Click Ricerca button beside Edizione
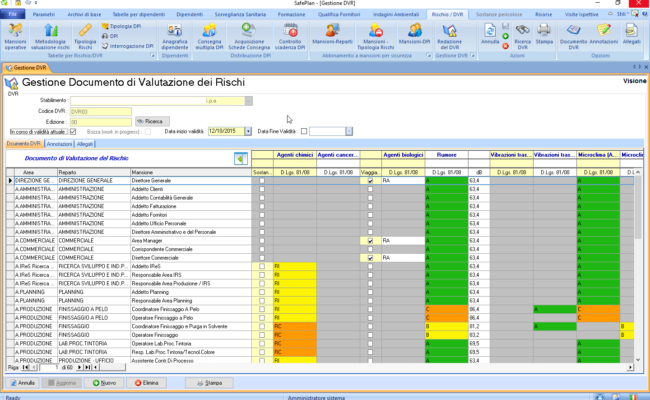This screenshot has height=400, width=650. click(x=152, y=121)
